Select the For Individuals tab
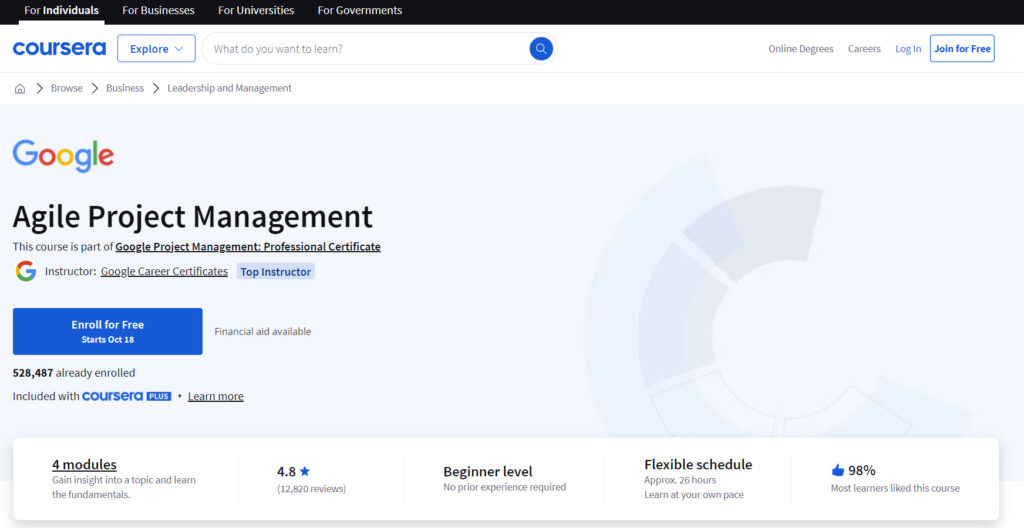1024x528 pixels. [x=61, y=11]
